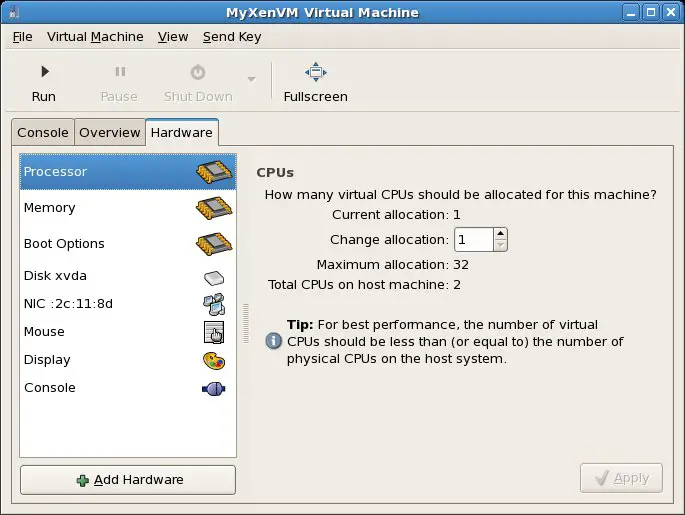The image size is (685, 515).
Task: Open the Virtual Machine menu
Action: click(95, 37)
